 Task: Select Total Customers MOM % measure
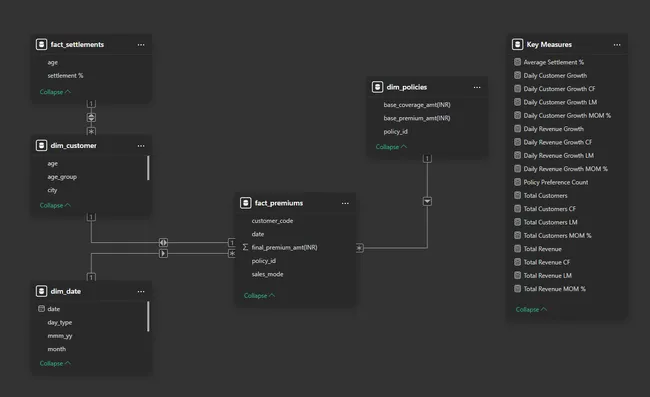[x=558, y=235]
